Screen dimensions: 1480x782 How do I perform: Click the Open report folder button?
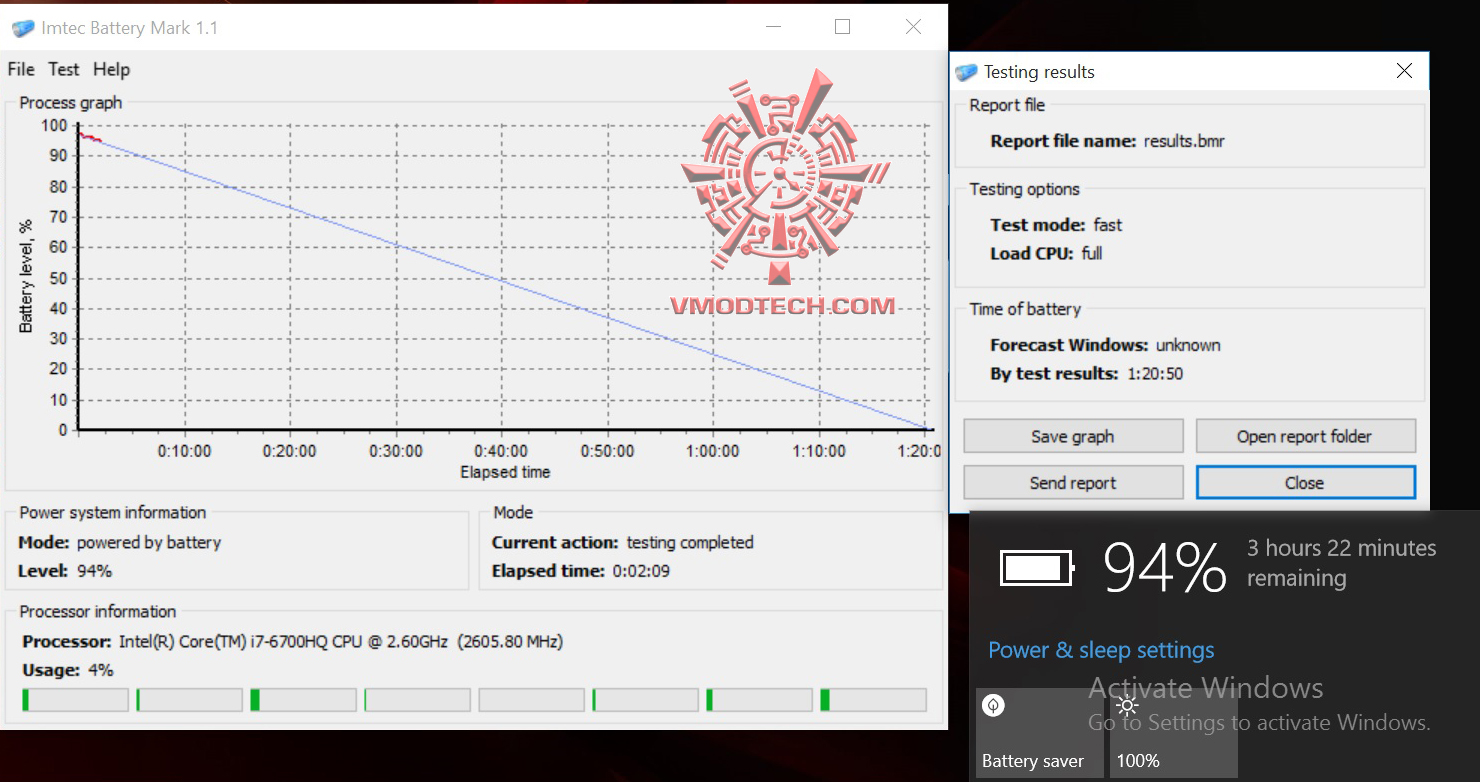pyautogui.click(x=1305, y=436)
